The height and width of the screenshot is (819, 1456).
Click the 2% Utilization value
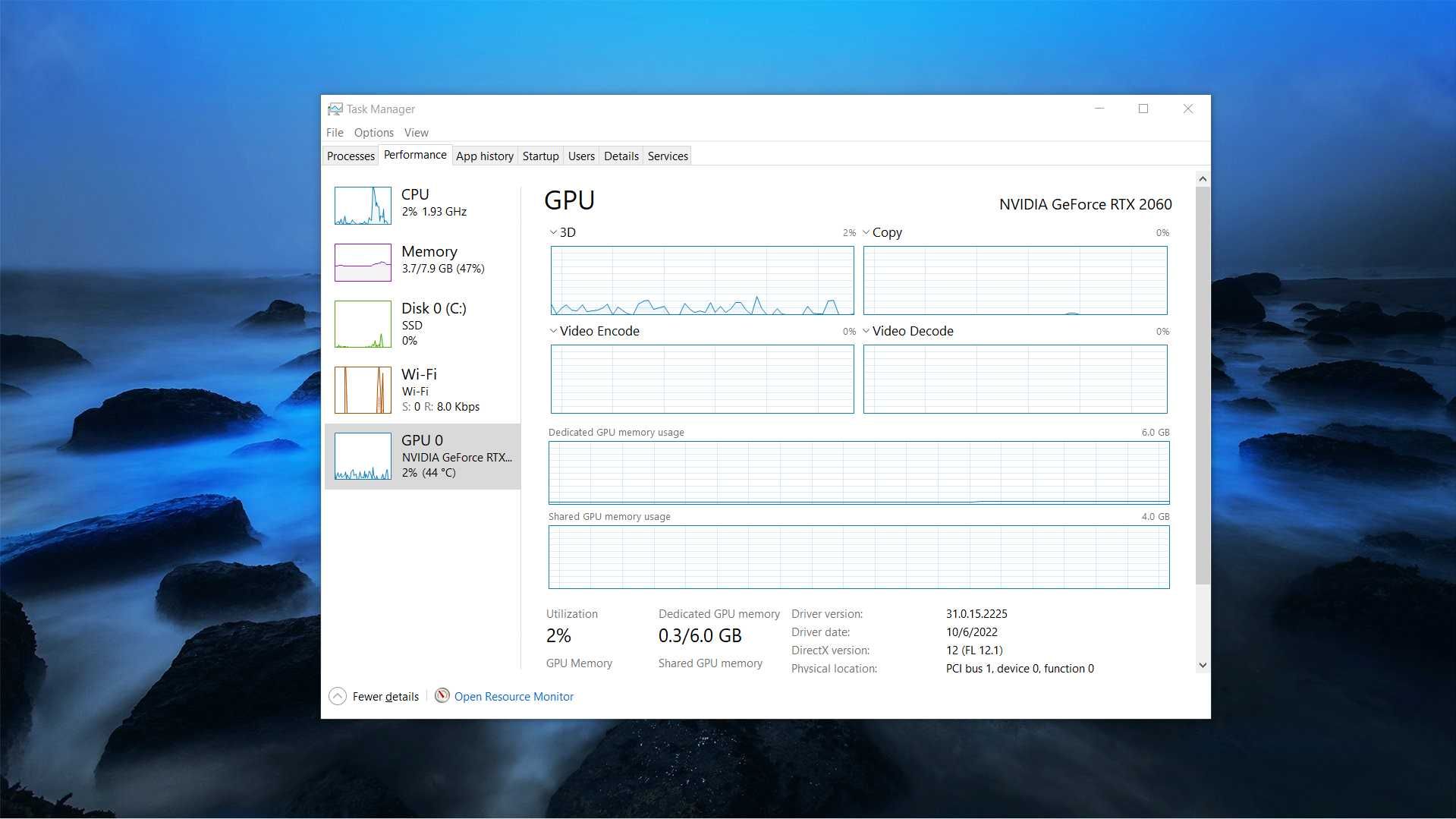click(x=558, y=635)
